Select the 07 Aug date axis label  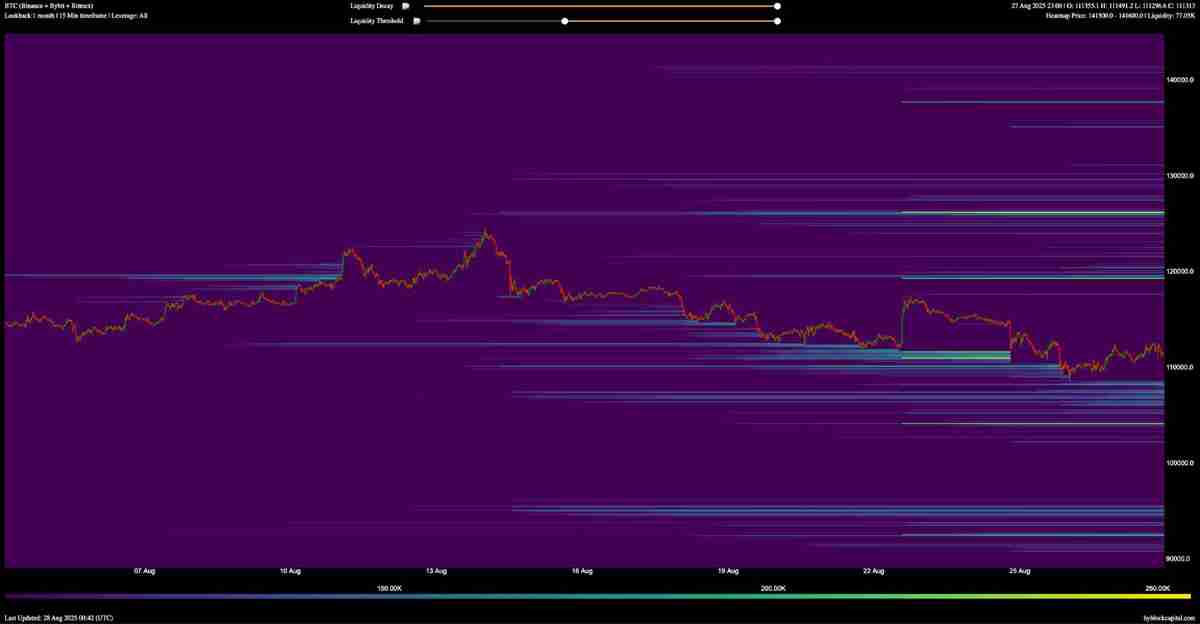pos(145,570)
